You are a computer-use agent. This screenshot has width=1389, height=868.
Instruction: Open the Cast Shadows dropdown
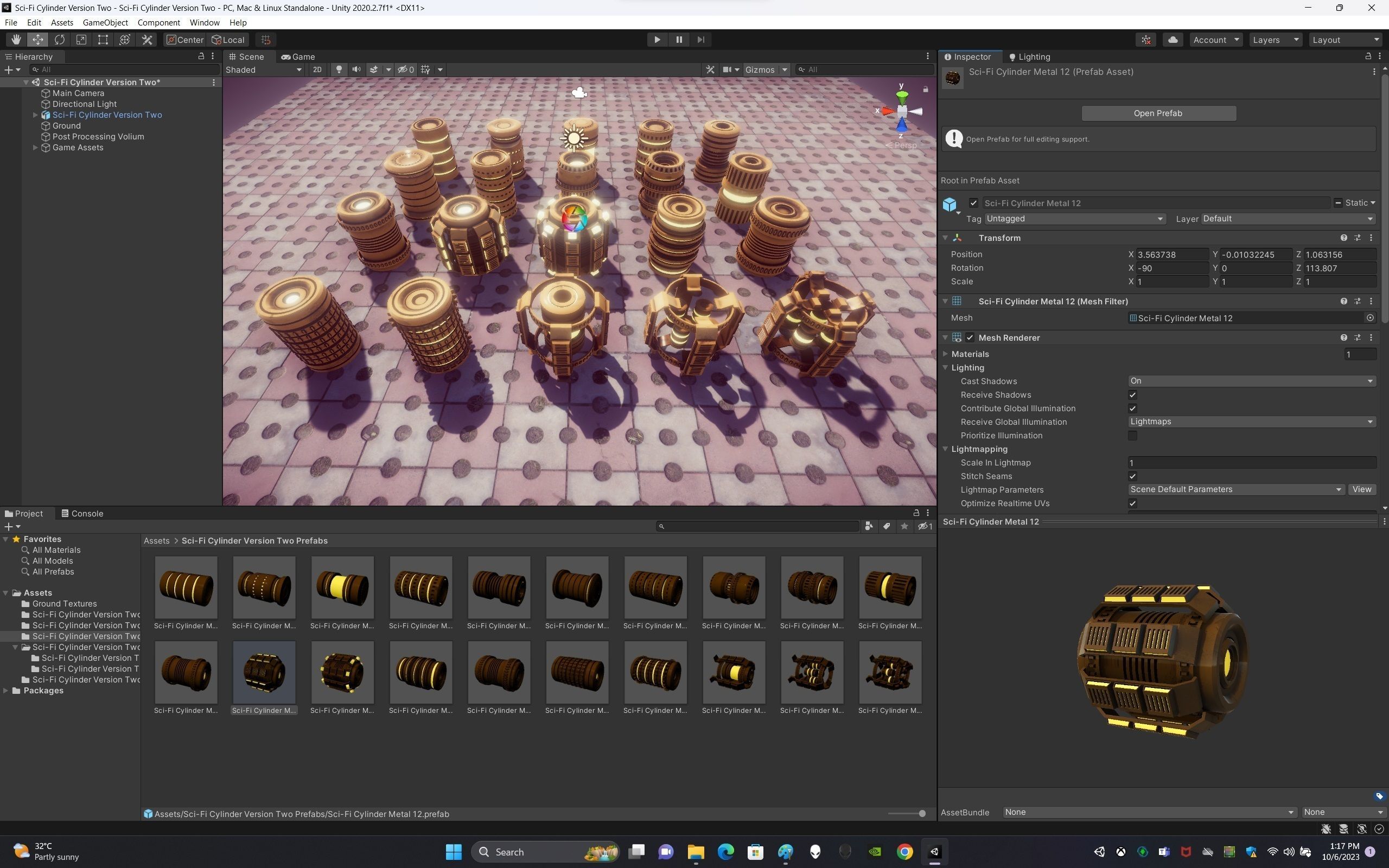pos(1251,381)
